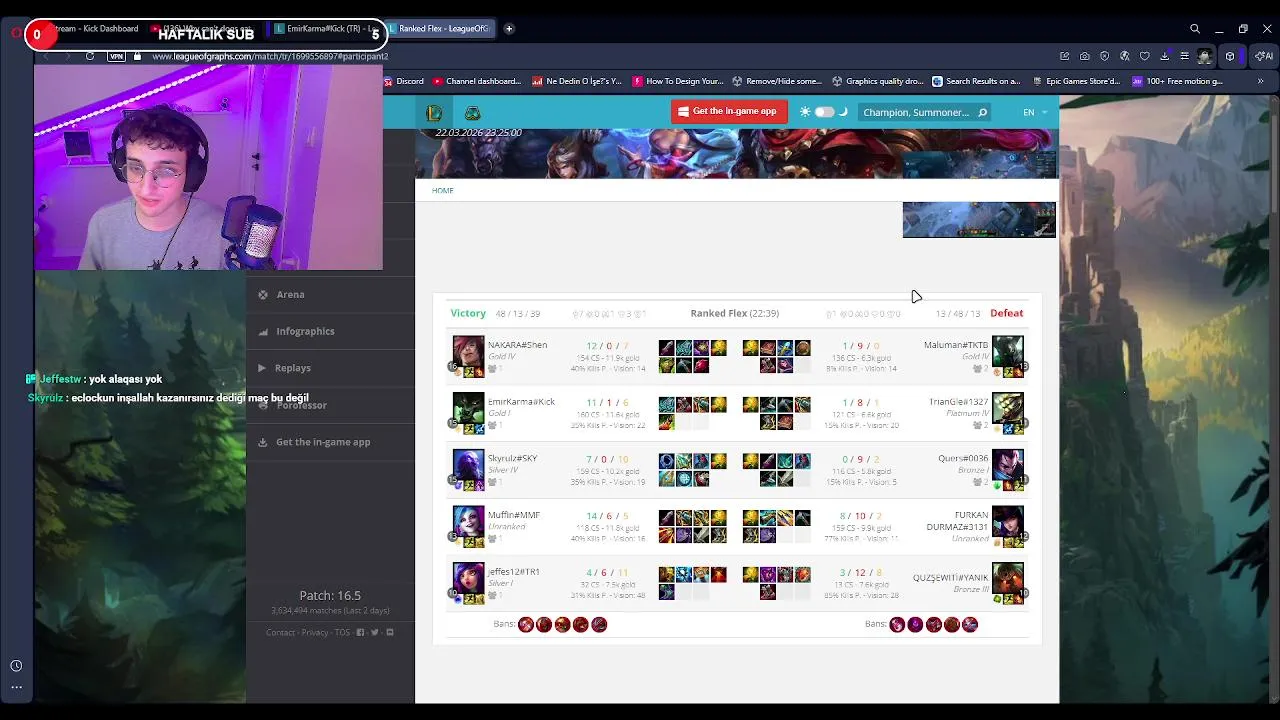
Task: Click NAKARA#Shen's champion portrait
Action: [468, 352]
